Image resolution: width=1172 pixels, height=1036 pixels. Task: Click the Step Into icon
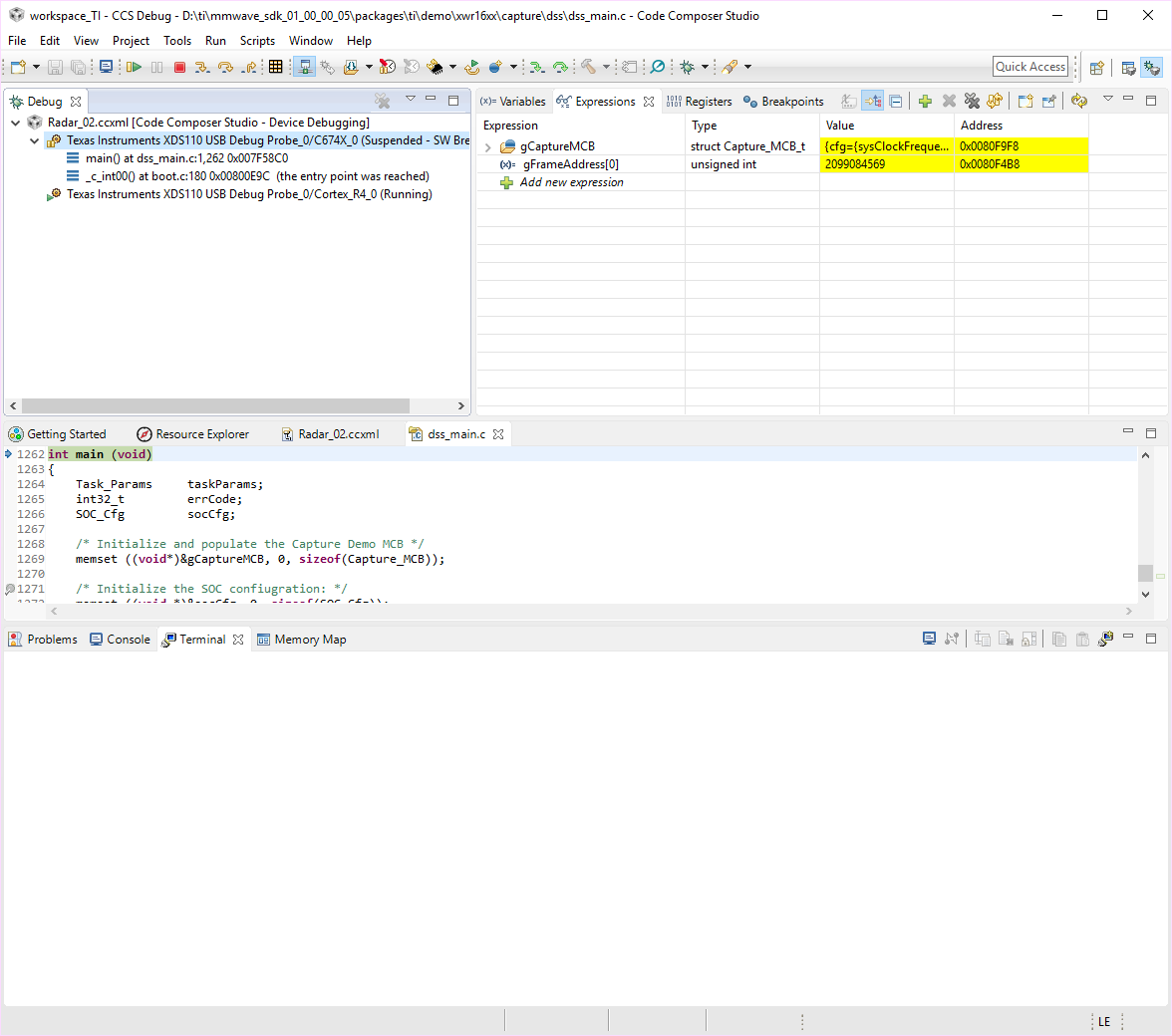point(201,67)
